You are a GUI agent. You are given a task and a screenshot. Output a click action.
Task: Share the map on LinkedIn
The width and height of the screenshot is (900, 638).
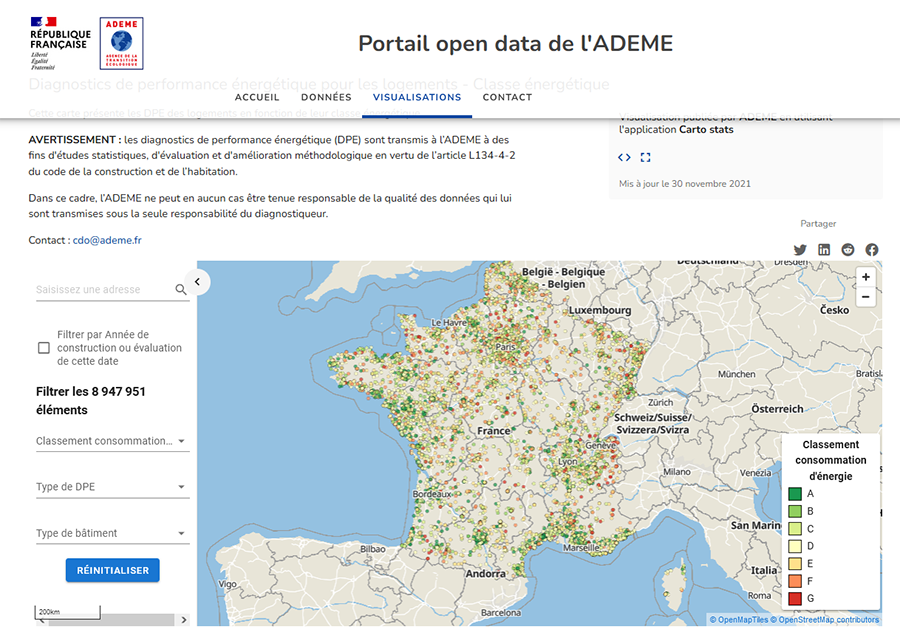tap(824, 249)
